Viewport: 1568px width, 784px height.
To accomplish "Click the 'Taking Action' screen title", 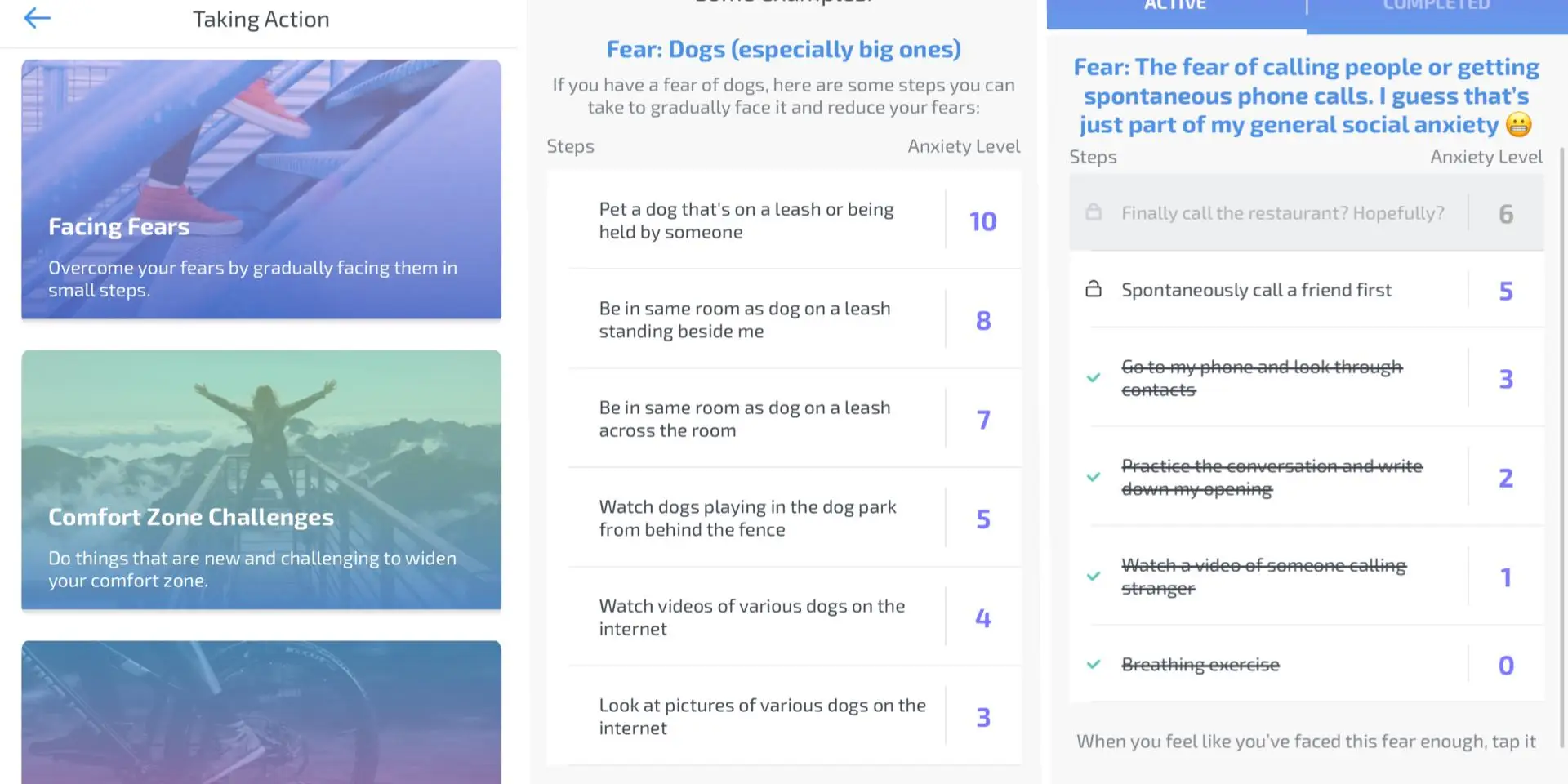I will (x=261, y=19).
